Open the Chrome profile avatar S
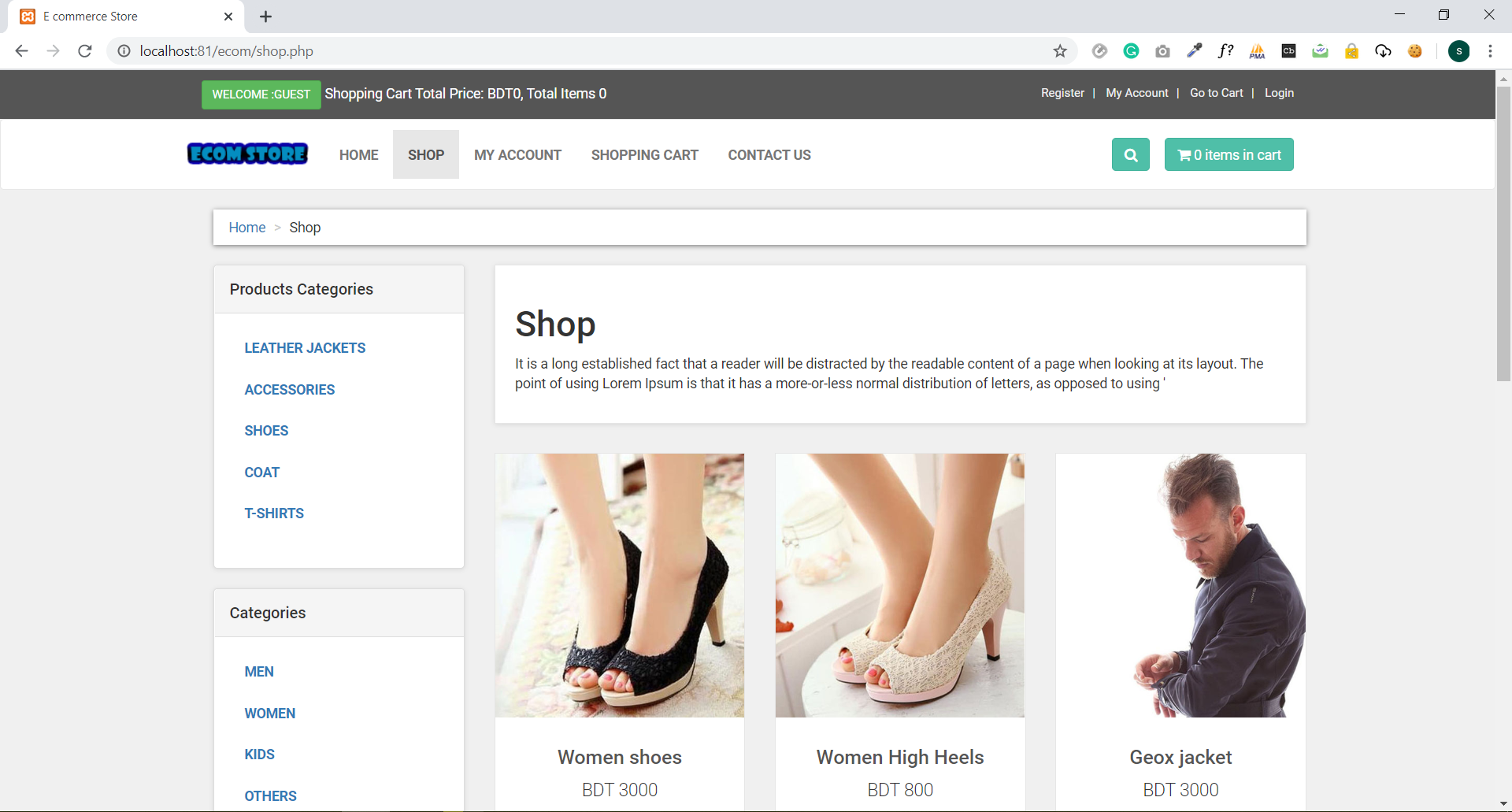Image resolution: width=1512 pixels, height=812 pixels. (x=1458, y=51)
